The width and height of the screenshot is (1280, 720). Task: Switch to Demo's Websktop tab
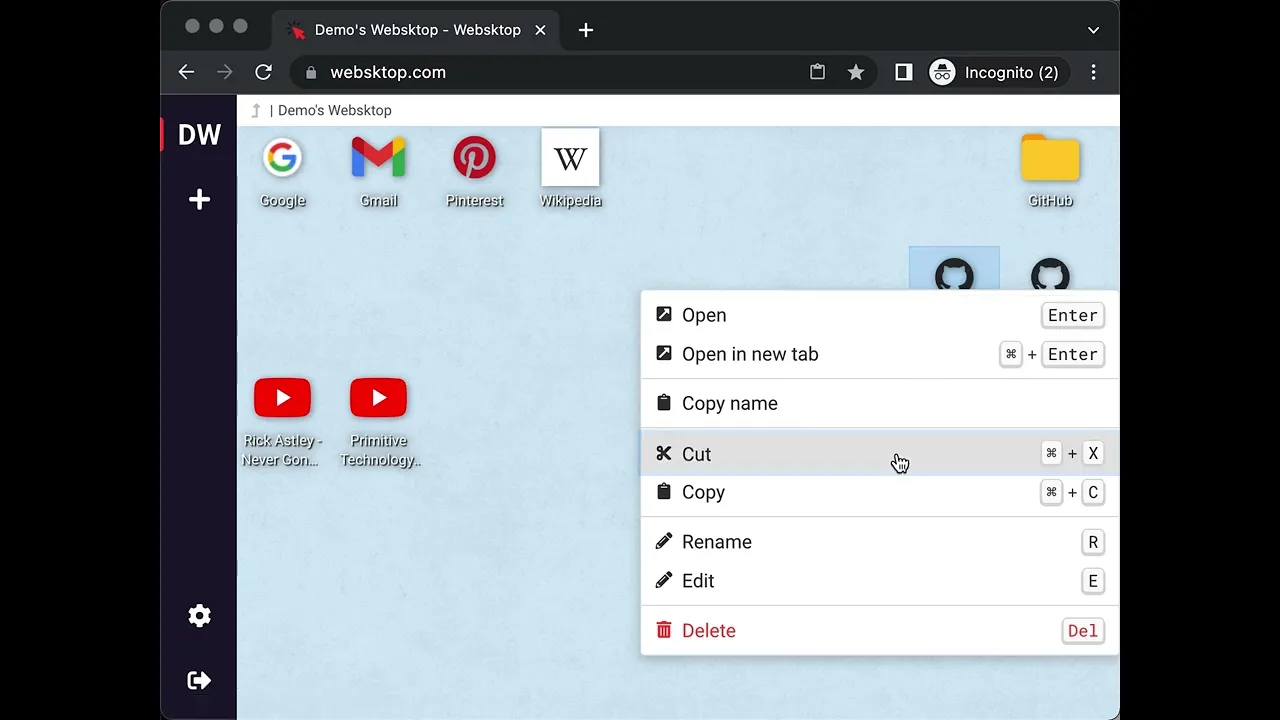[x=415, y=30]
